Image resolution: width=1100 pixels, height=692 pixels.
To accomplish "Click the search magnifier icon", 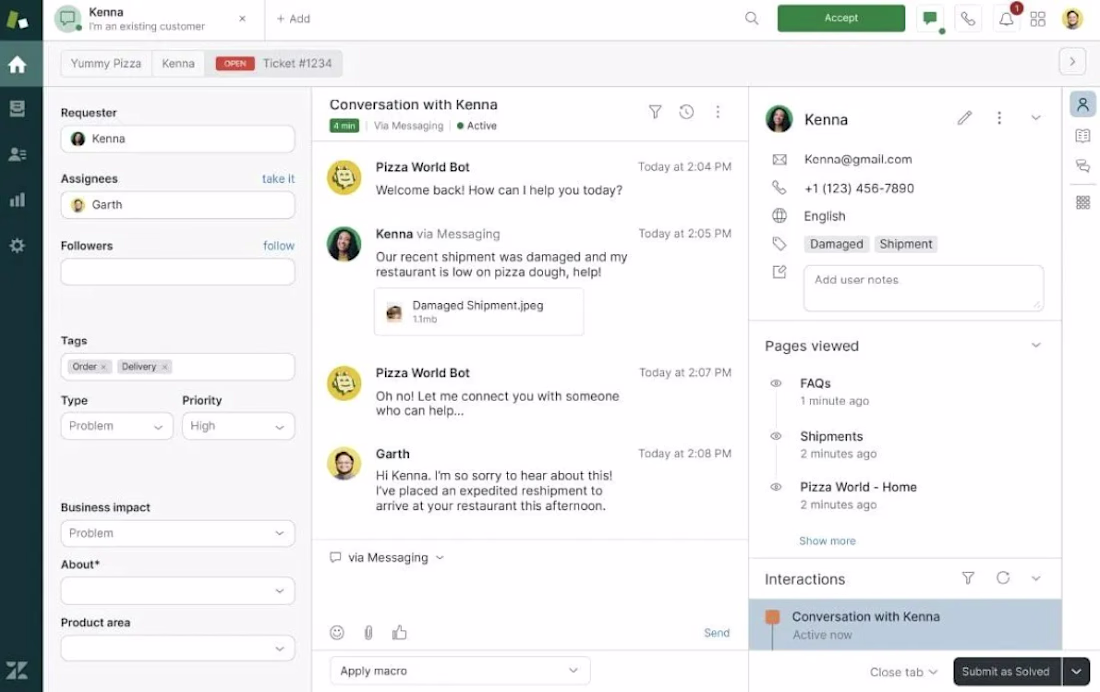I will click(751, 18).
